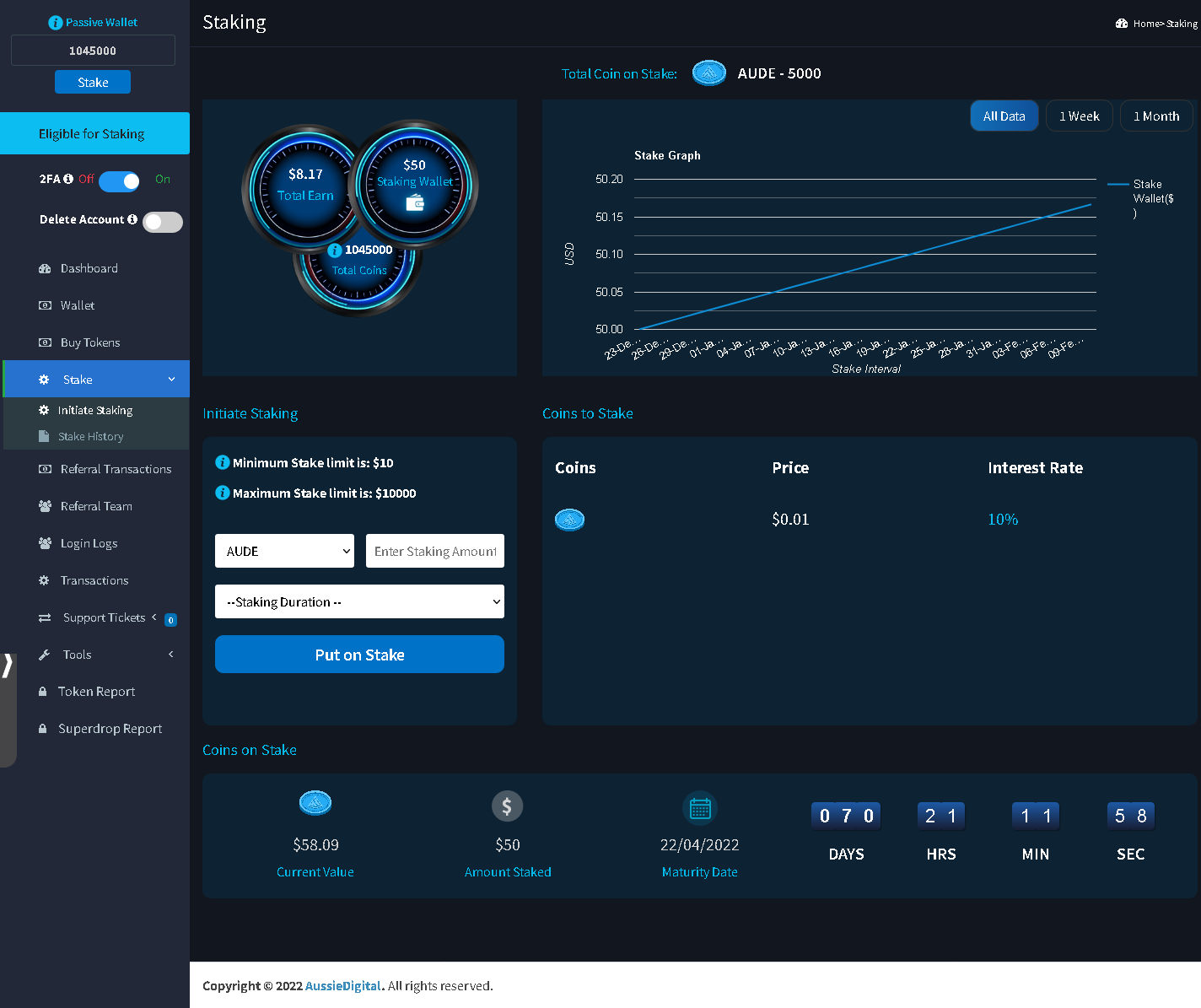Click the Tools wrench icon
This screenshot has height=1008, width=1201.
tap(44, 655)
